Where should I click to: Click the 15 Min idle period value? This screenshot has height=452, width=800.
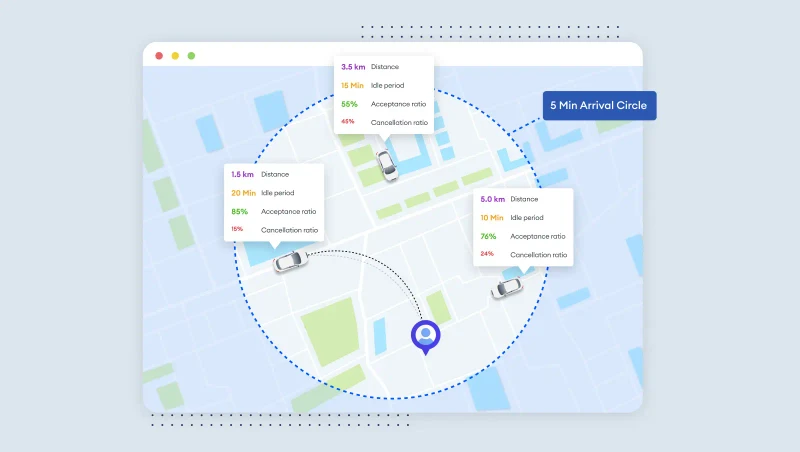coord(352,85)
